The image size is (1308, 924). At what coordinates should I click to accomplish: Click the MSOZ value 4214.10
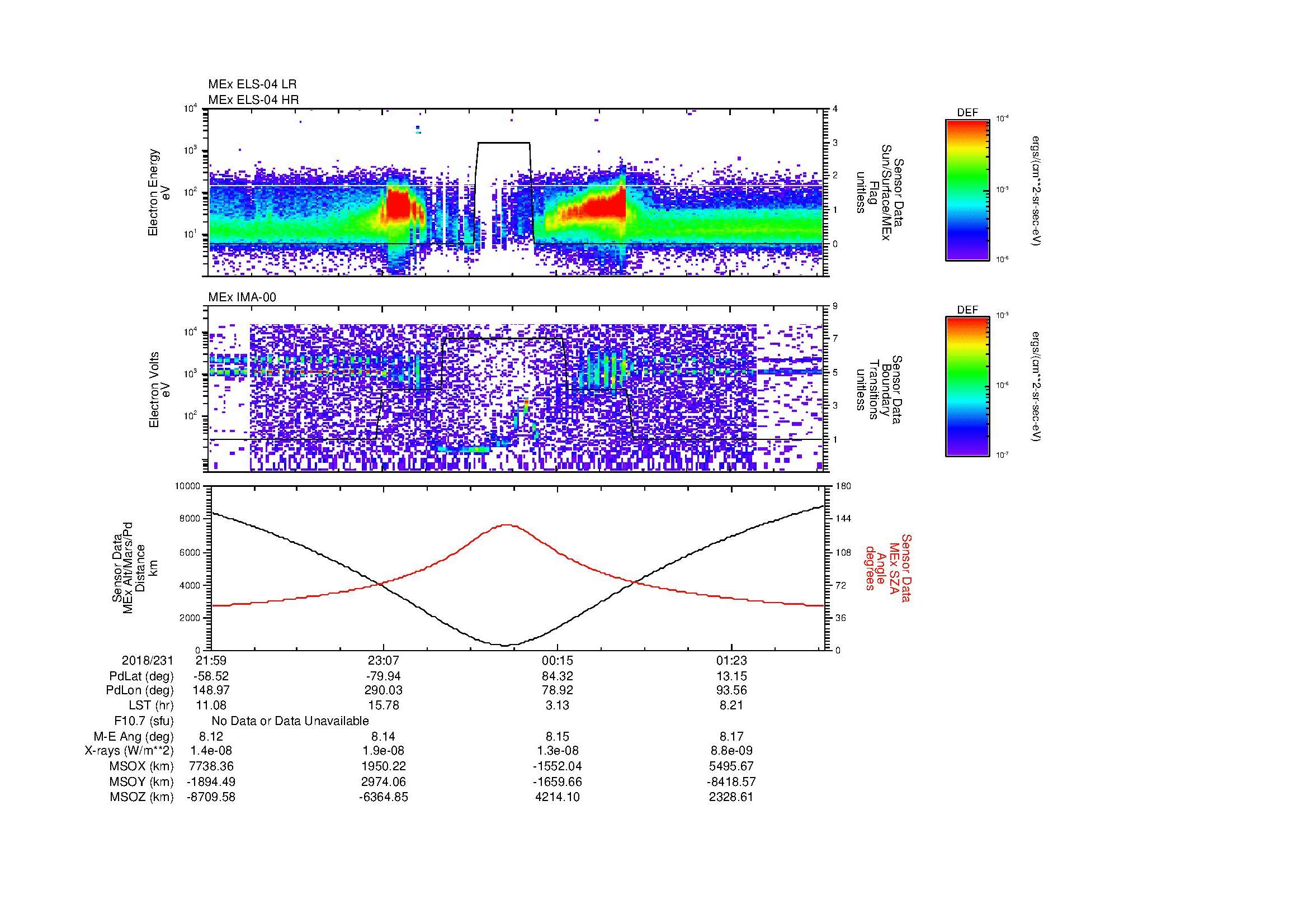coord(557,797)
